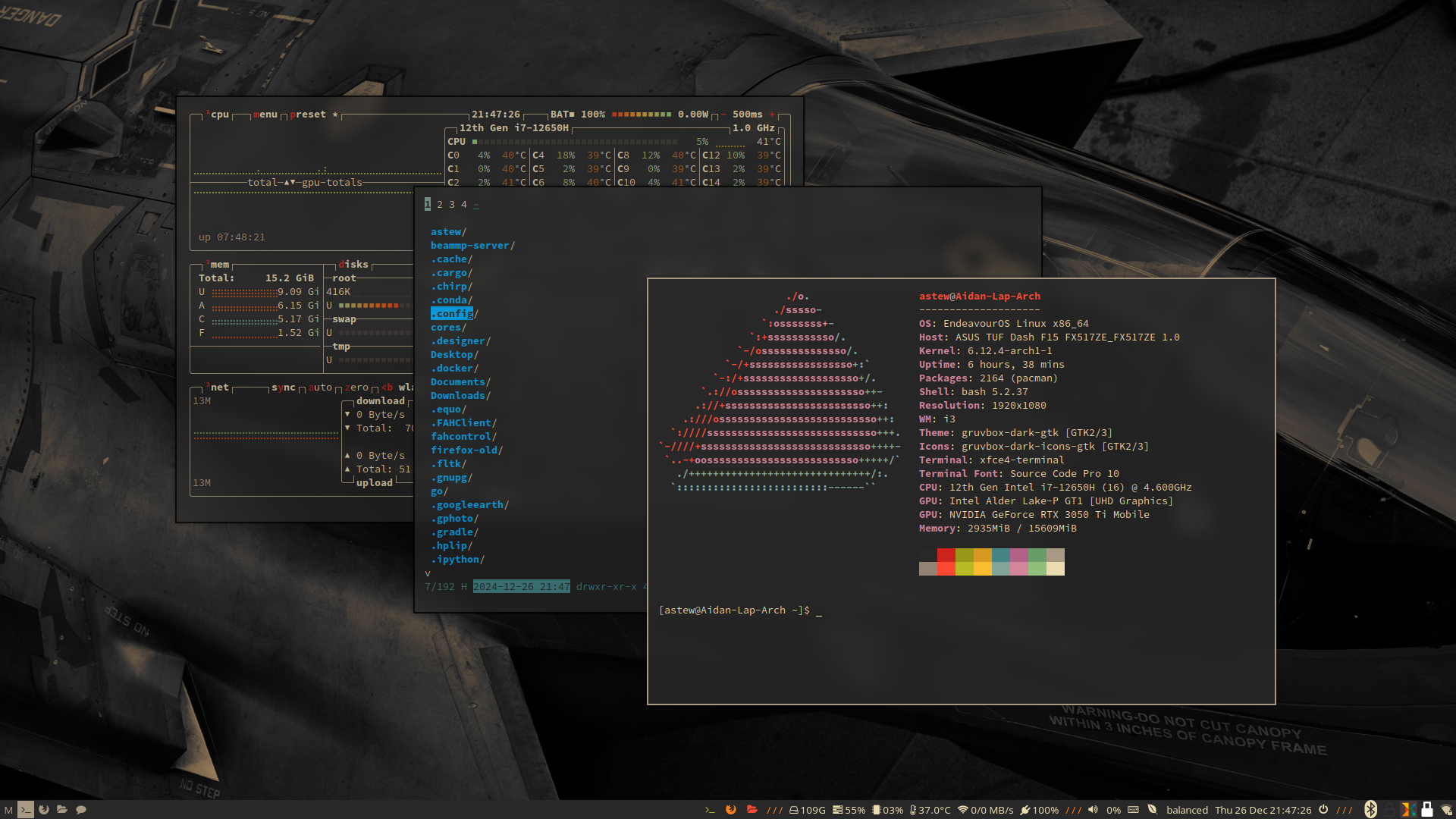Open Firefox from the taskbar icon
This screenshot has height=819, width=1456.
pyautogui.click(x=730, y=809)
